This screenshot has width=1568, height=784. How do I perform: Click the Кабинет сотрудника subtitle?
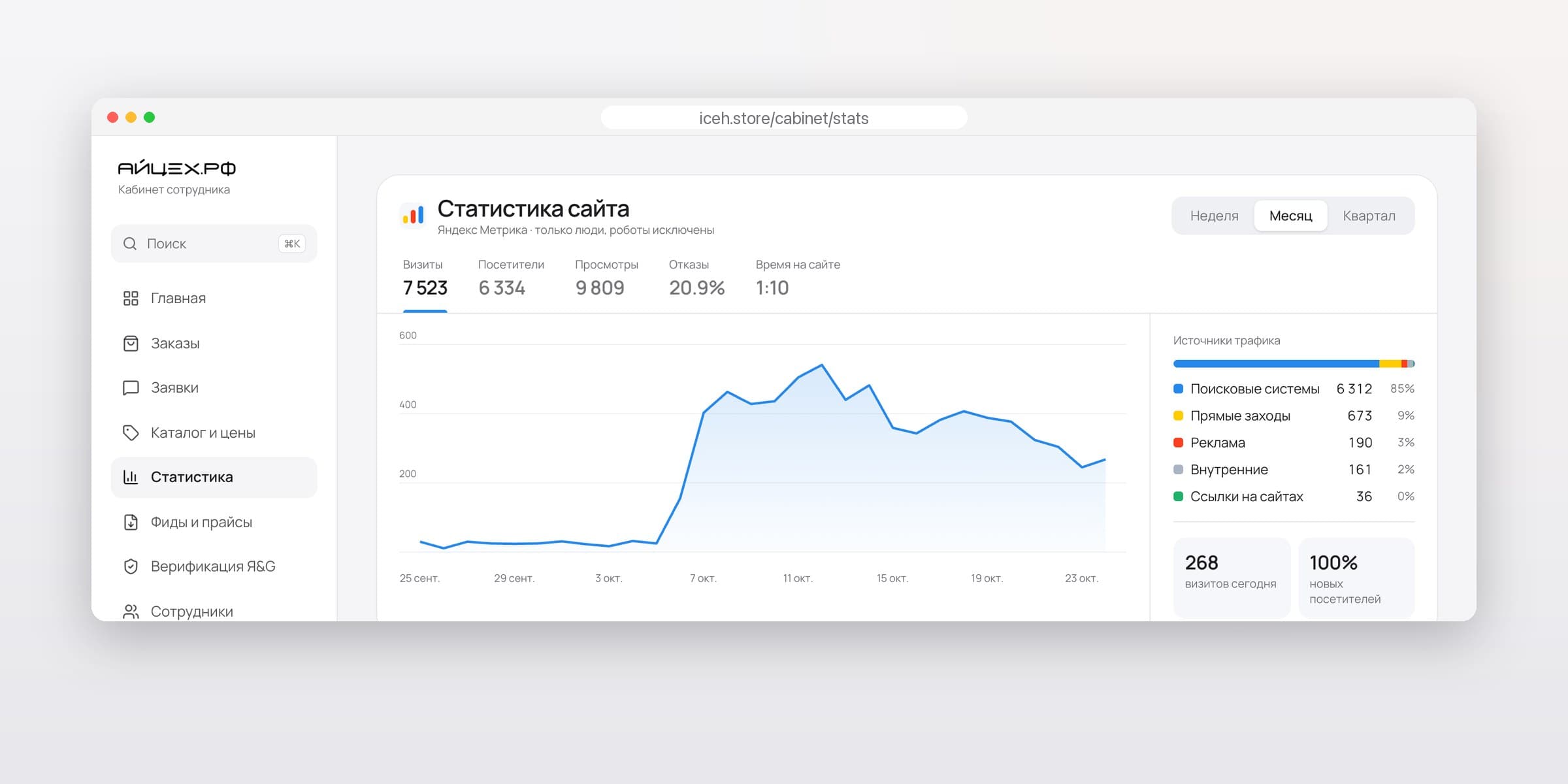point(174,189)
